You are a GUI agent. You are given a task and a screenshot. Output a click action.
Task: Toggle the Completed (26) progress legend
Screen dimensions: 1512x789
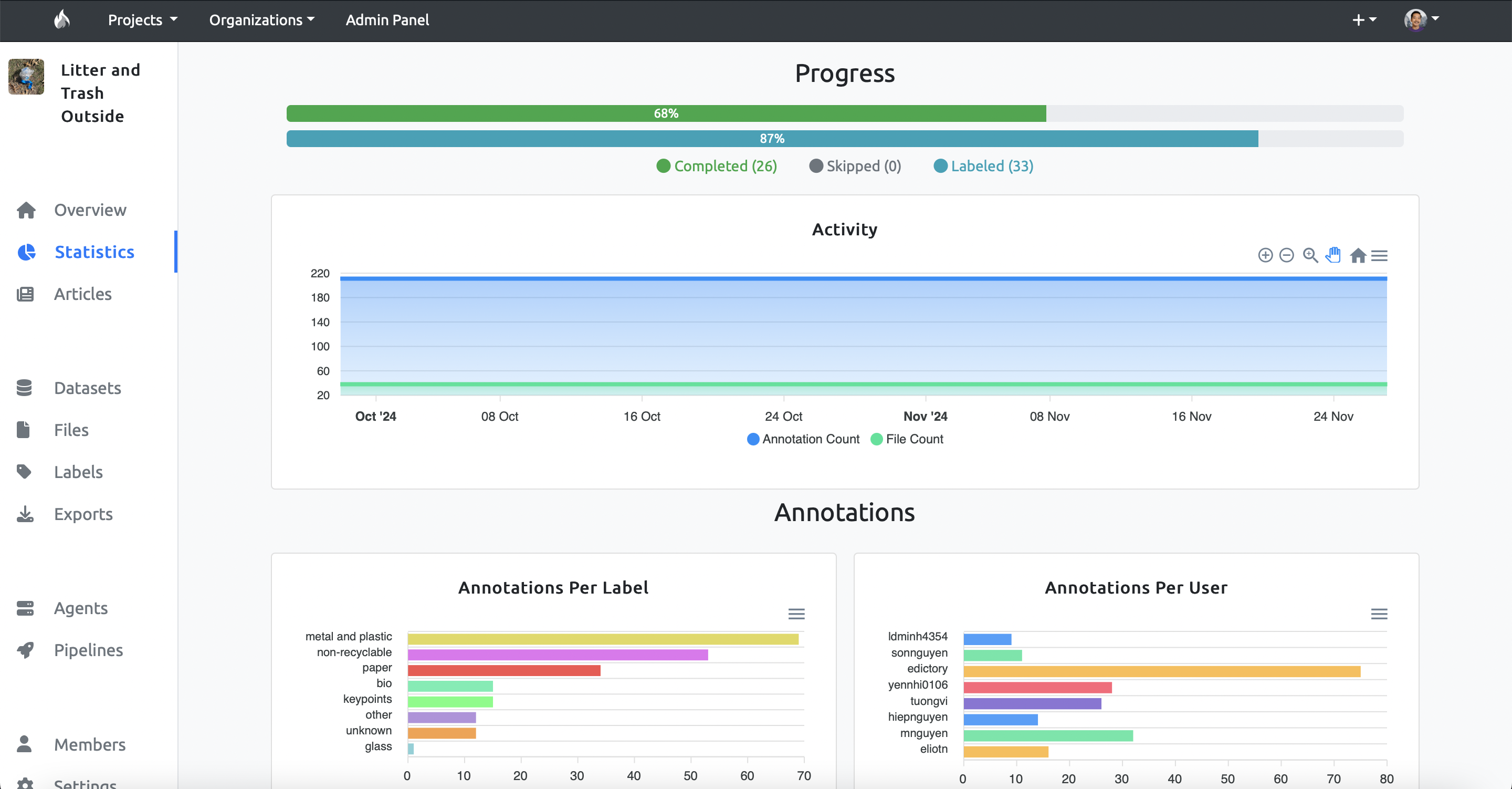[x=717, y=167]
